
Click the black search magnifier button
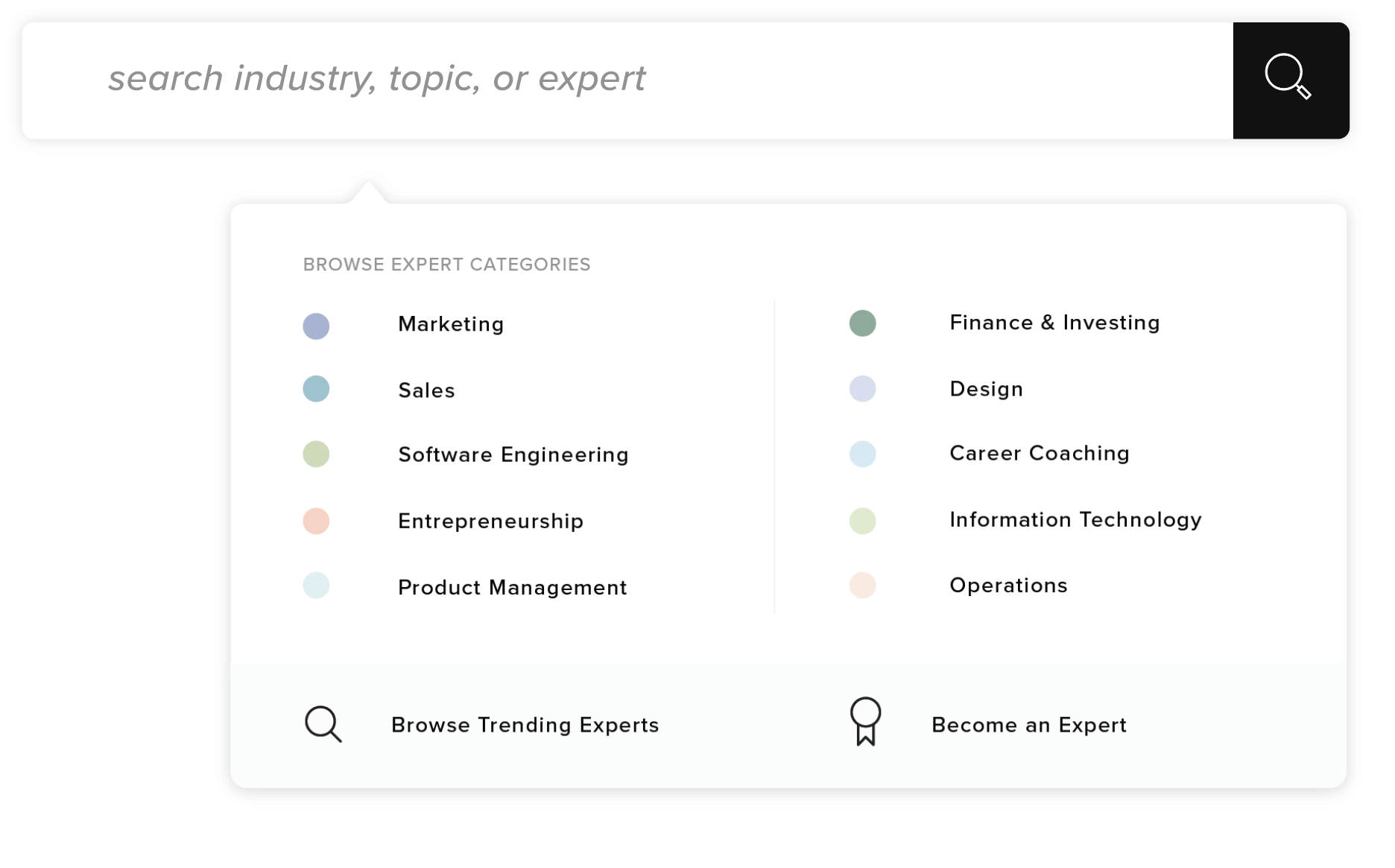(x=1290, y=80)
